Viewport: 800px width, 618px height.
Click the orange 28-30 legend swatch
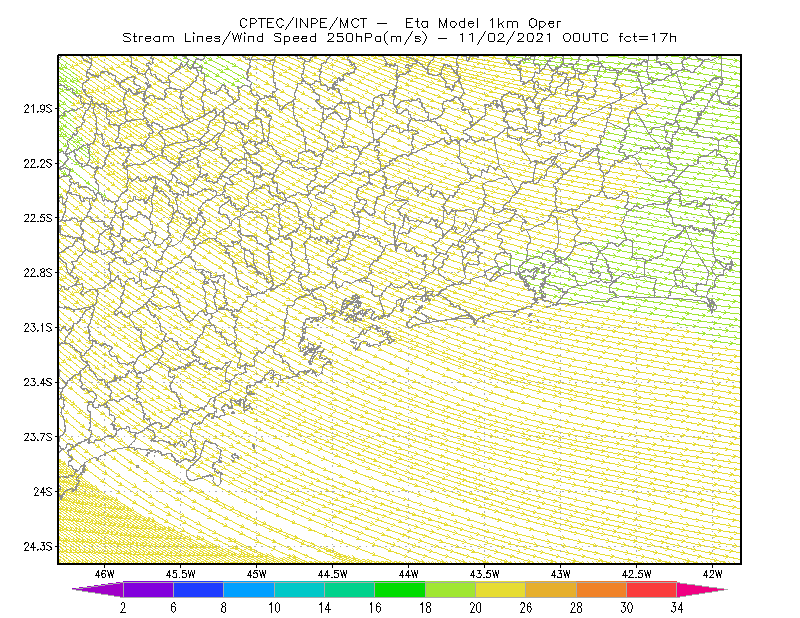pyautogui.click(x=602, y=589)
